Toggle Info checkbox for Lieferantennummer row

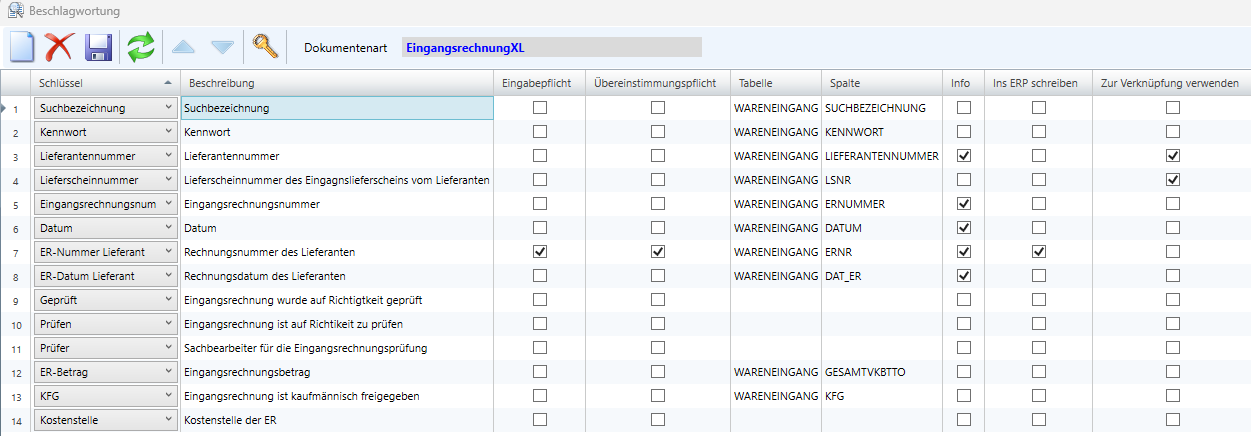tap(964, 156)
